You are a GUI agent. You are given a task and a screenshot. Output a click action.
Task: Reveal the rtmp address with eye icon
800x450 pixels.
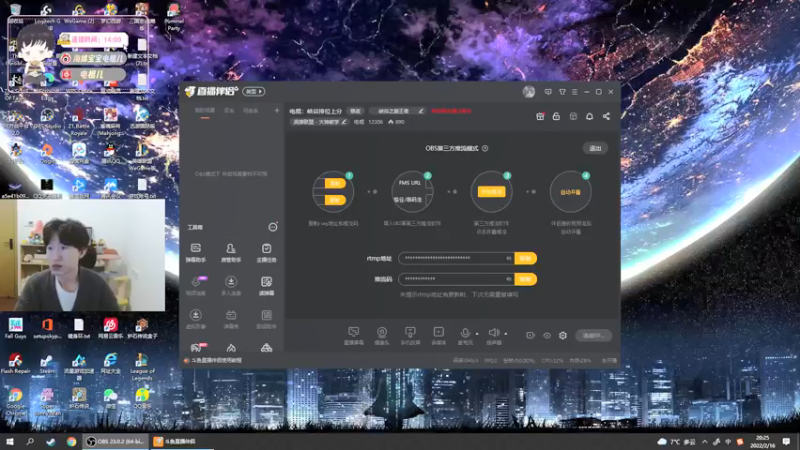[x=509, y=258]
